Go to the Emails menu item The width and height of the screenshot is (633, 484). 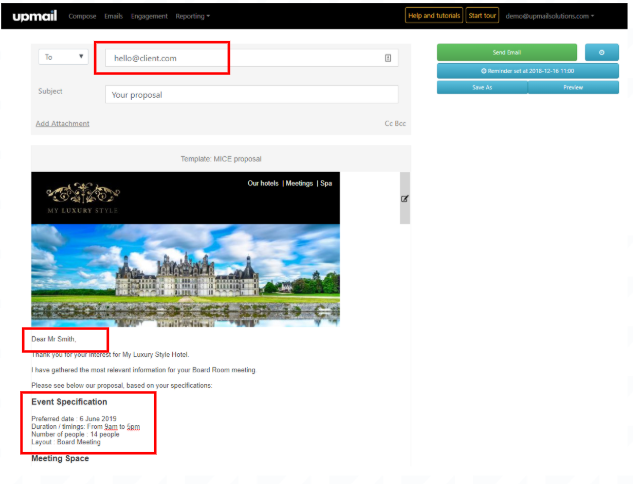[113, 16]
